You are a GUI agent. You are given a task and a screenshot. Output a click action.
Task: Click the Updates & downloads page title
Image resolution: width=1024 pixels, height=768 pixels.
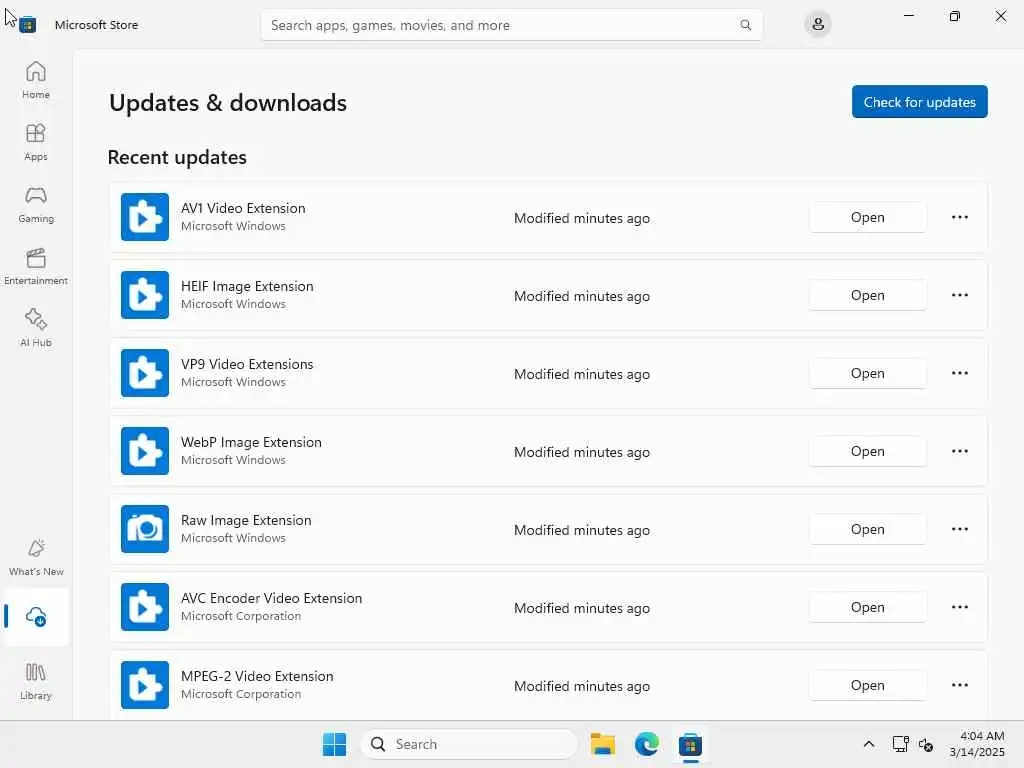coord(228,103)
